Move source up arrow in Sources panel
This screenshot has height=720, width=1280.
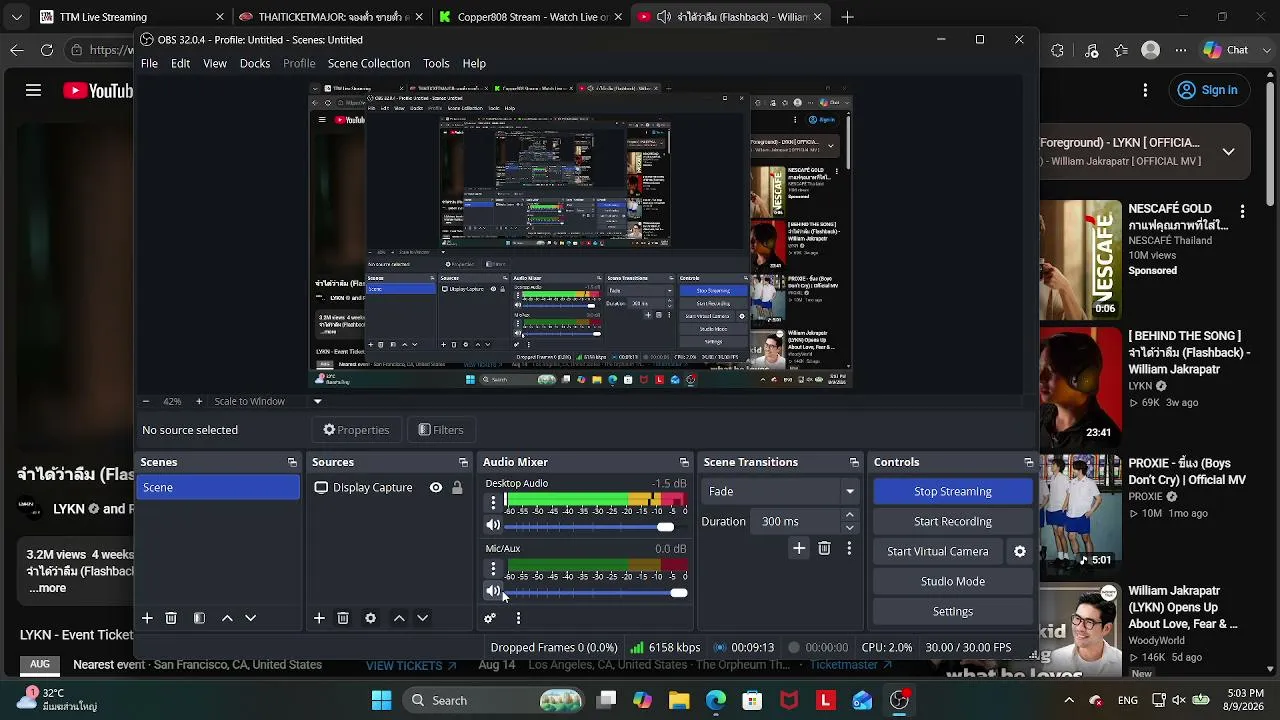coord(399,618)
